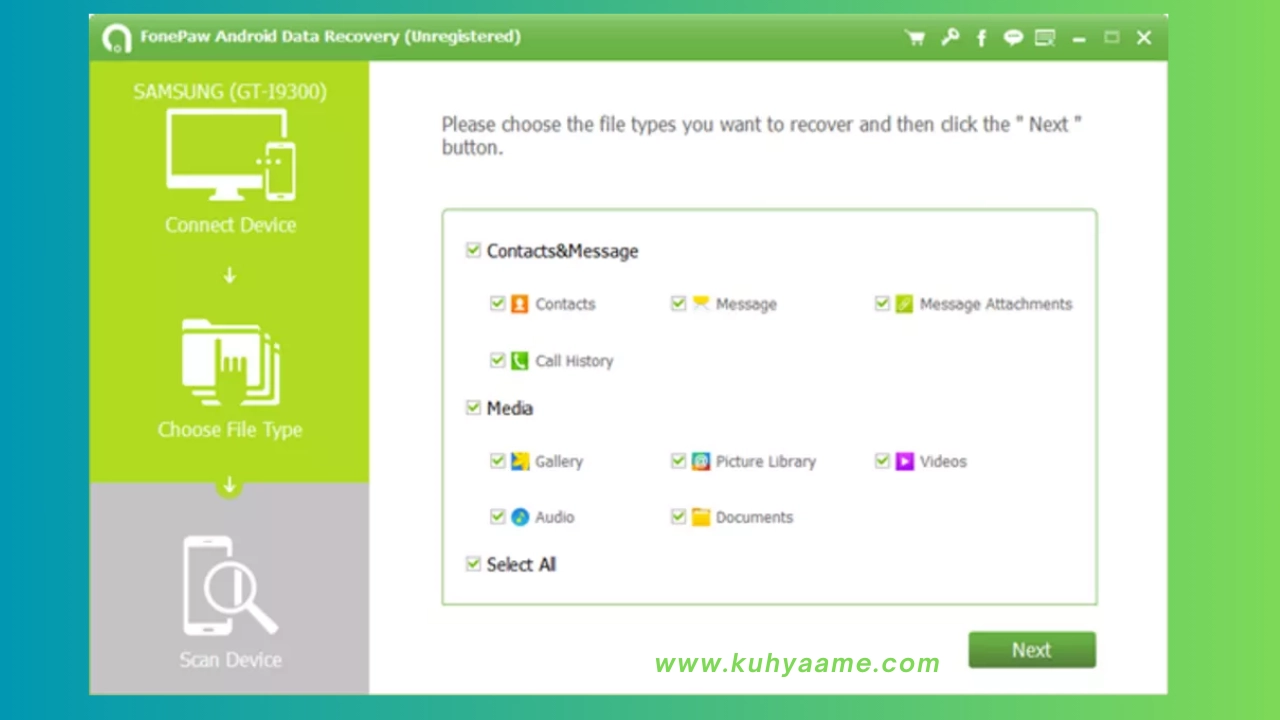Click the Message envelope icon
The image size is (1280, 720).
[x=700, y=304]
